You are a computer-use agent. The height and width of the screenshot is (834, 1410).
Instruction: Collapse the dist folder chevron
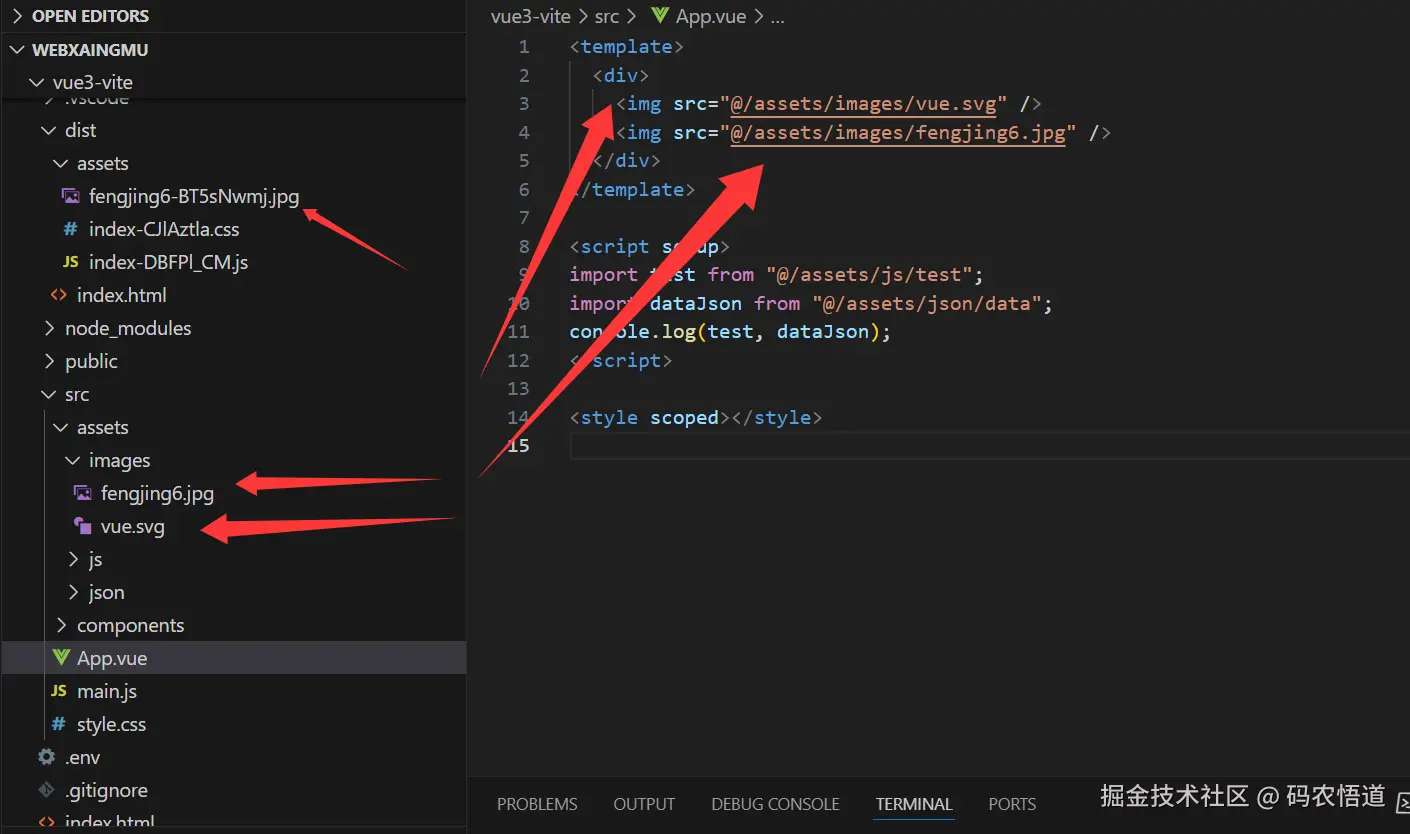49,131
